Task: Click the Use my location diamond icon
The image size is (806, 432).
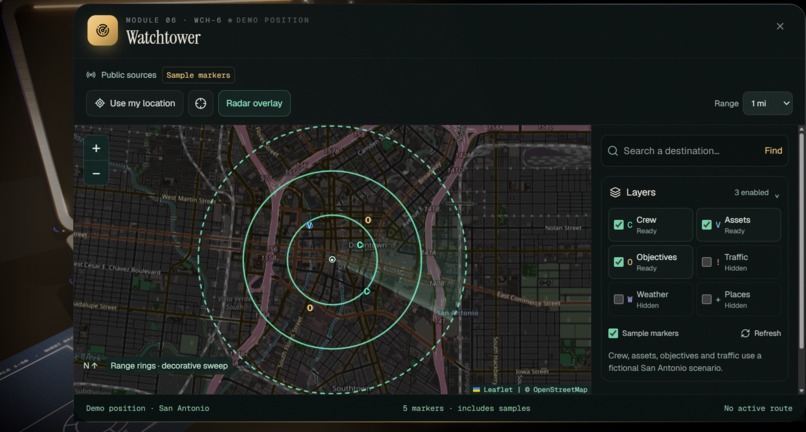Action: [100, 103]
